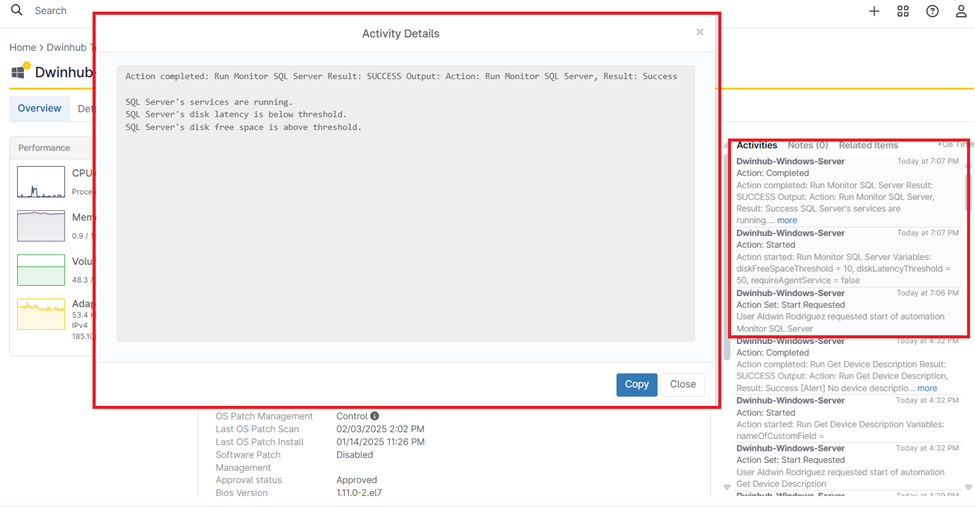Click the Search field
Screen dimensions: 975x507
pos(50,11)
